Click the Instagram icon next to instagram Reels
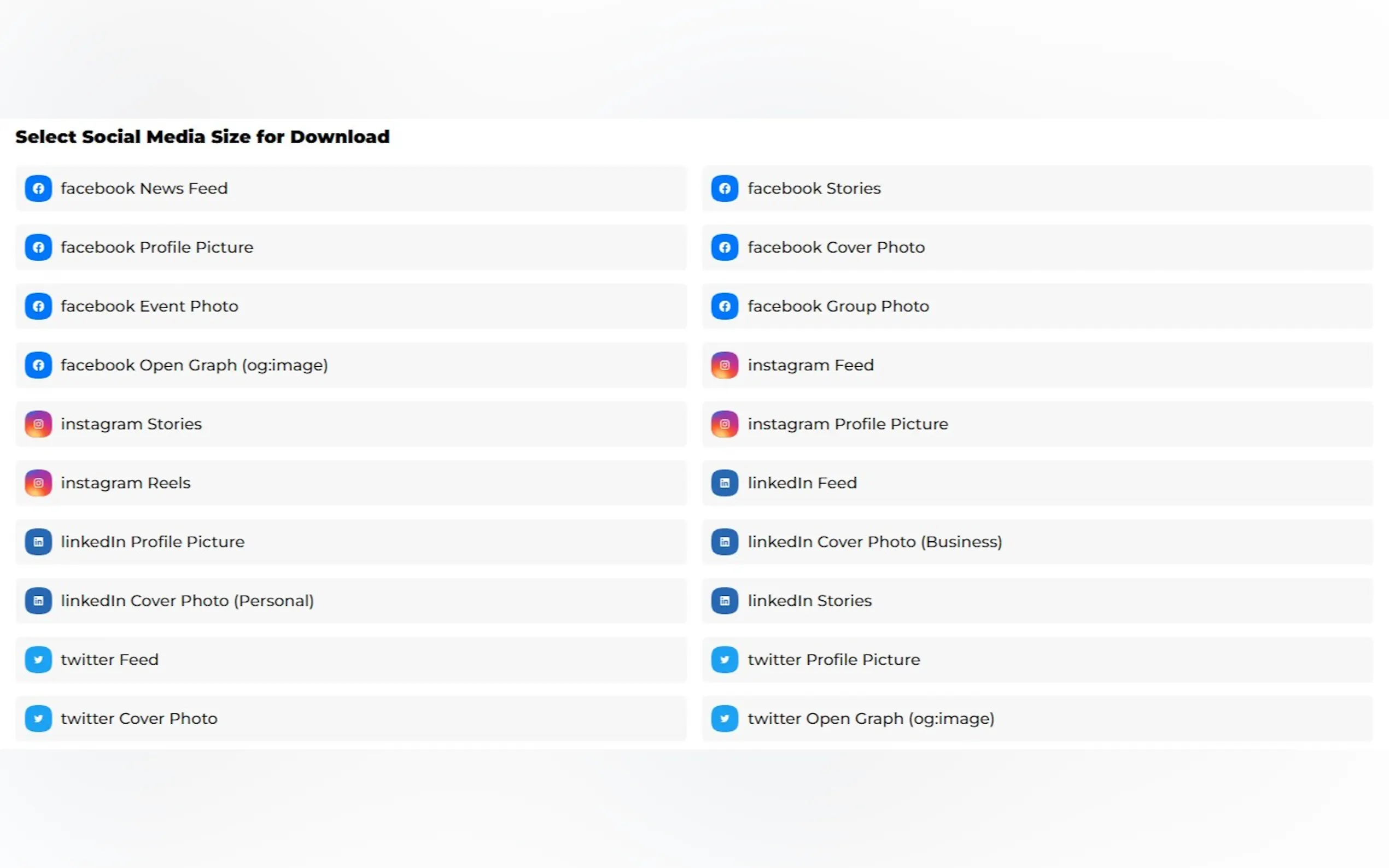This screenshot has width=1389, height=868. 38,483
